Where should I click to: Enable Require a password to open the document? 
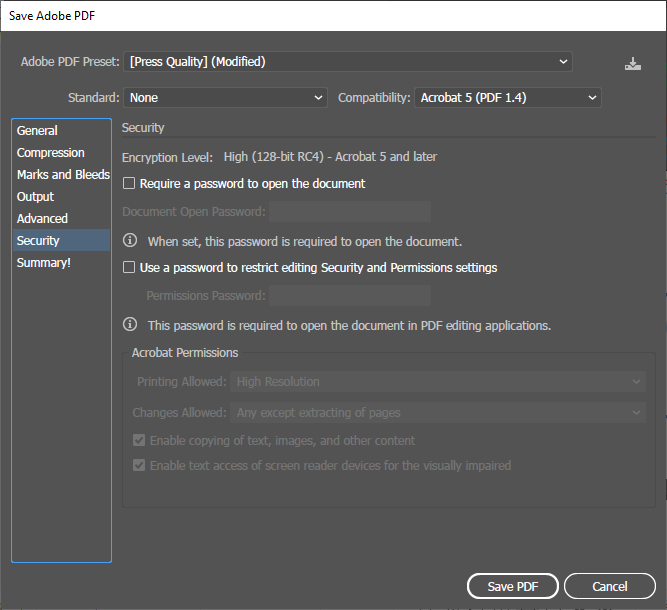tap(129, 183)
